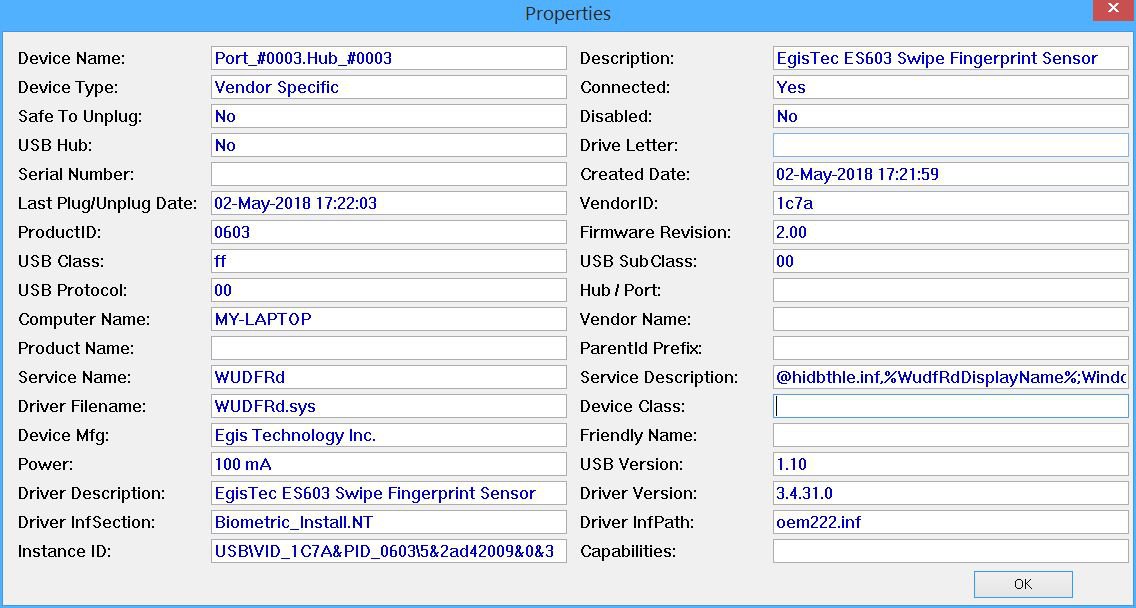Viewport: 1136px width, 608px height.
Task: Click the Service Name field WUDFRd
Action: (x=388, y=377)
